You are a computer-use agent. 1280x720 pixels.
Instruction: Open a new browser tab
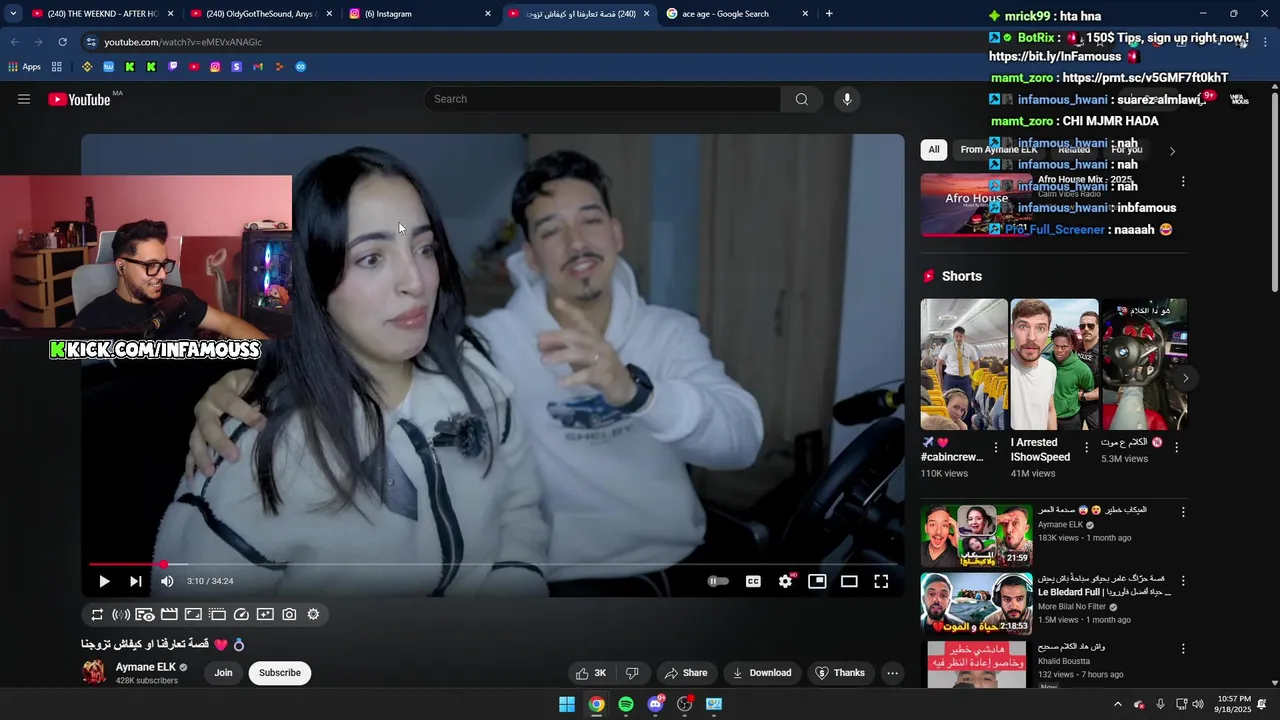click(x=829, y=14)
